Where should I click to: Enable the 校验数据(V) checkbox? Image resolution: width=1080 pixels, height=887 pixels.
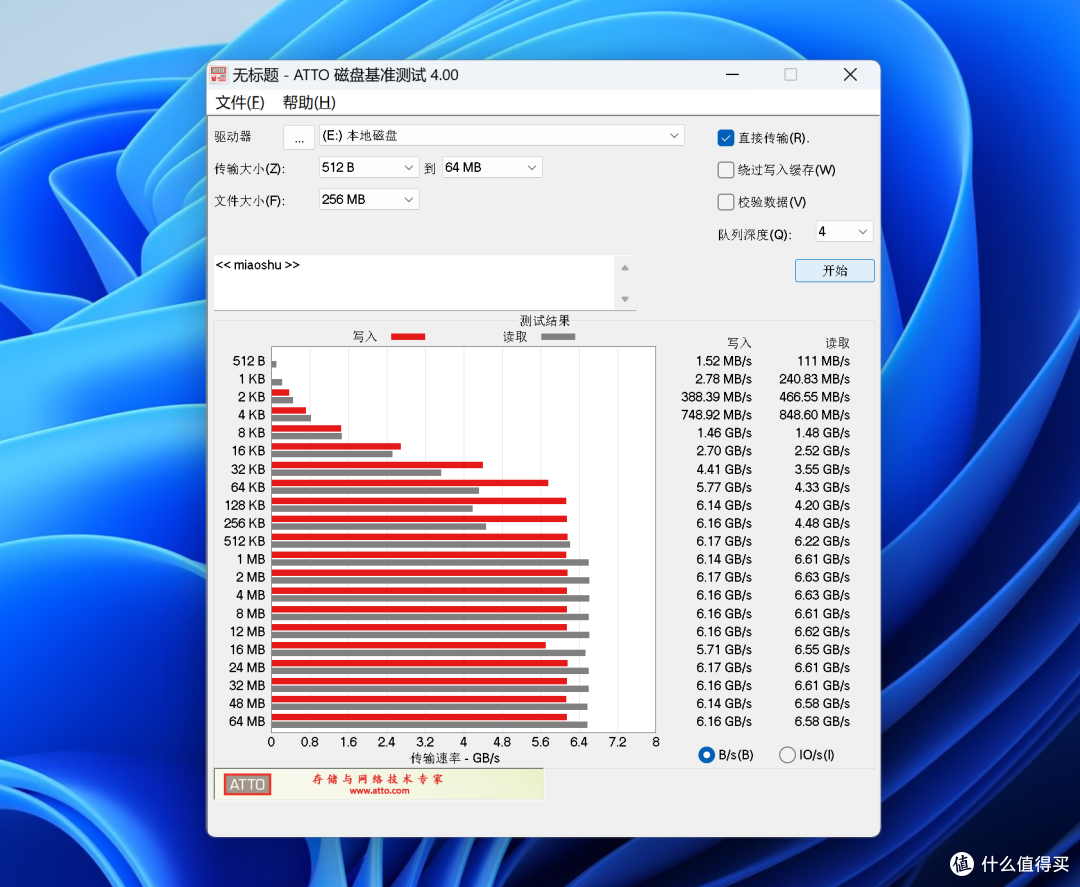(725, 202)
